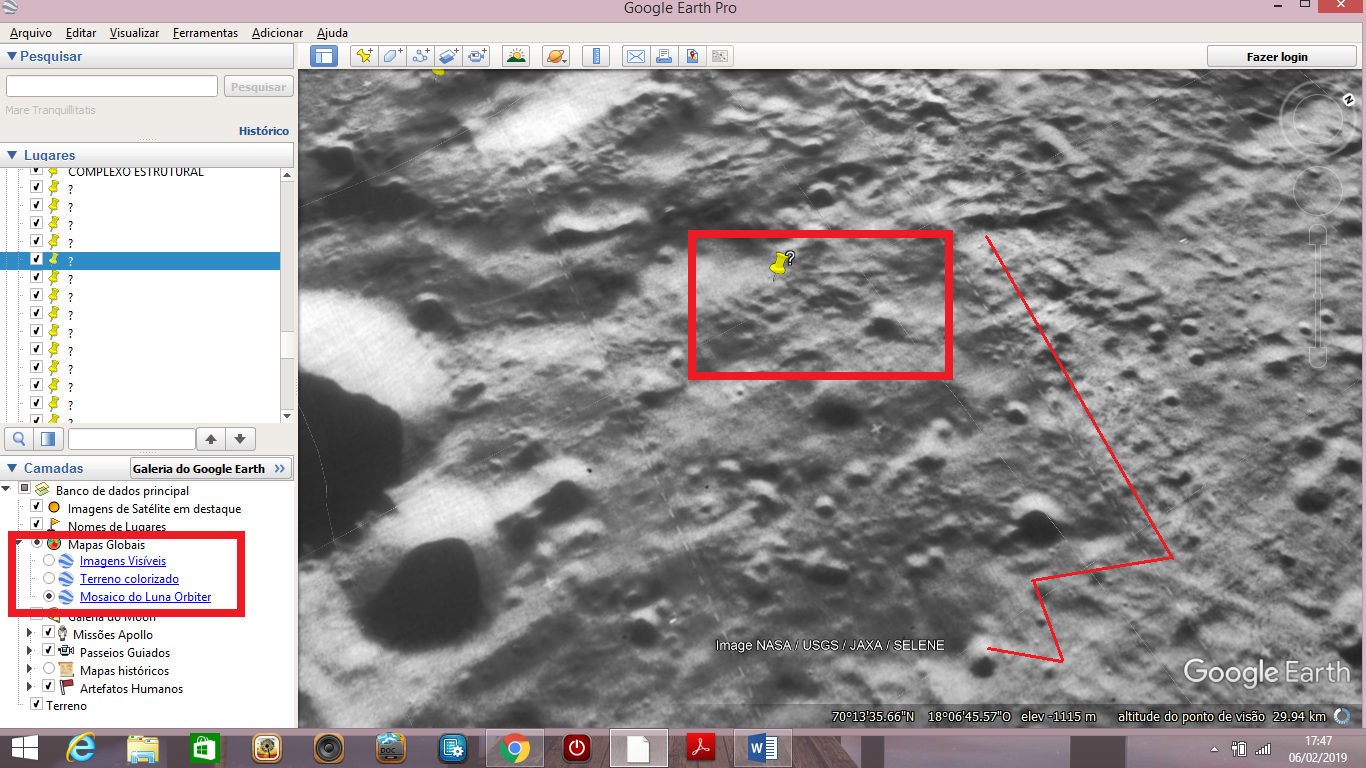Toggle sunlight across the landscape
Viewport: 1366px width, 768px height.
click(x=516, y=56)
